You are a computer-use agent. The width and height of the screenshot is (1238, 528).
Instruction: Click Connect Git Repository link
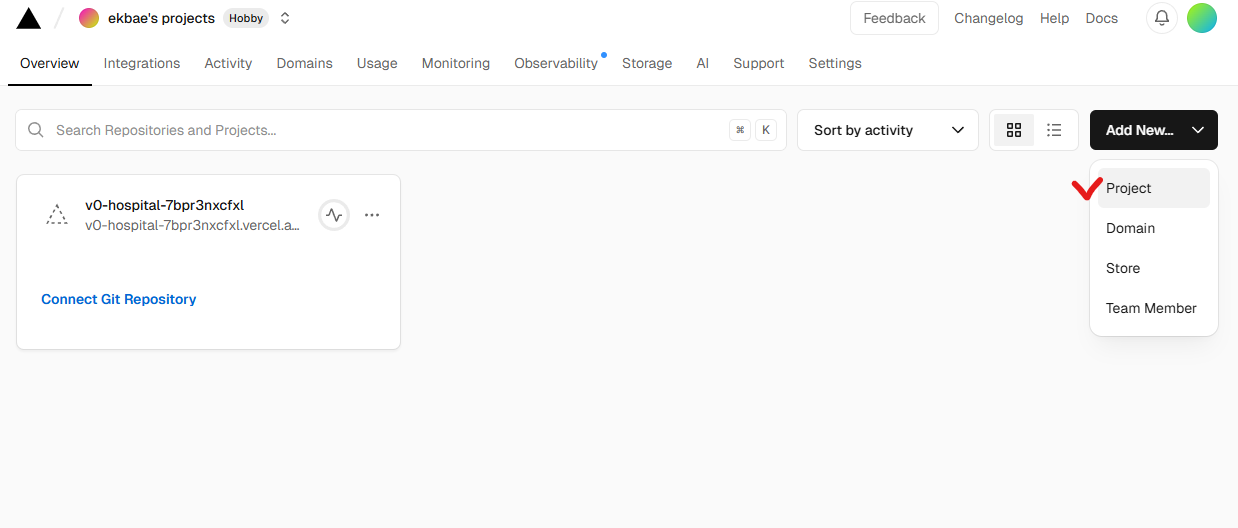118,299
